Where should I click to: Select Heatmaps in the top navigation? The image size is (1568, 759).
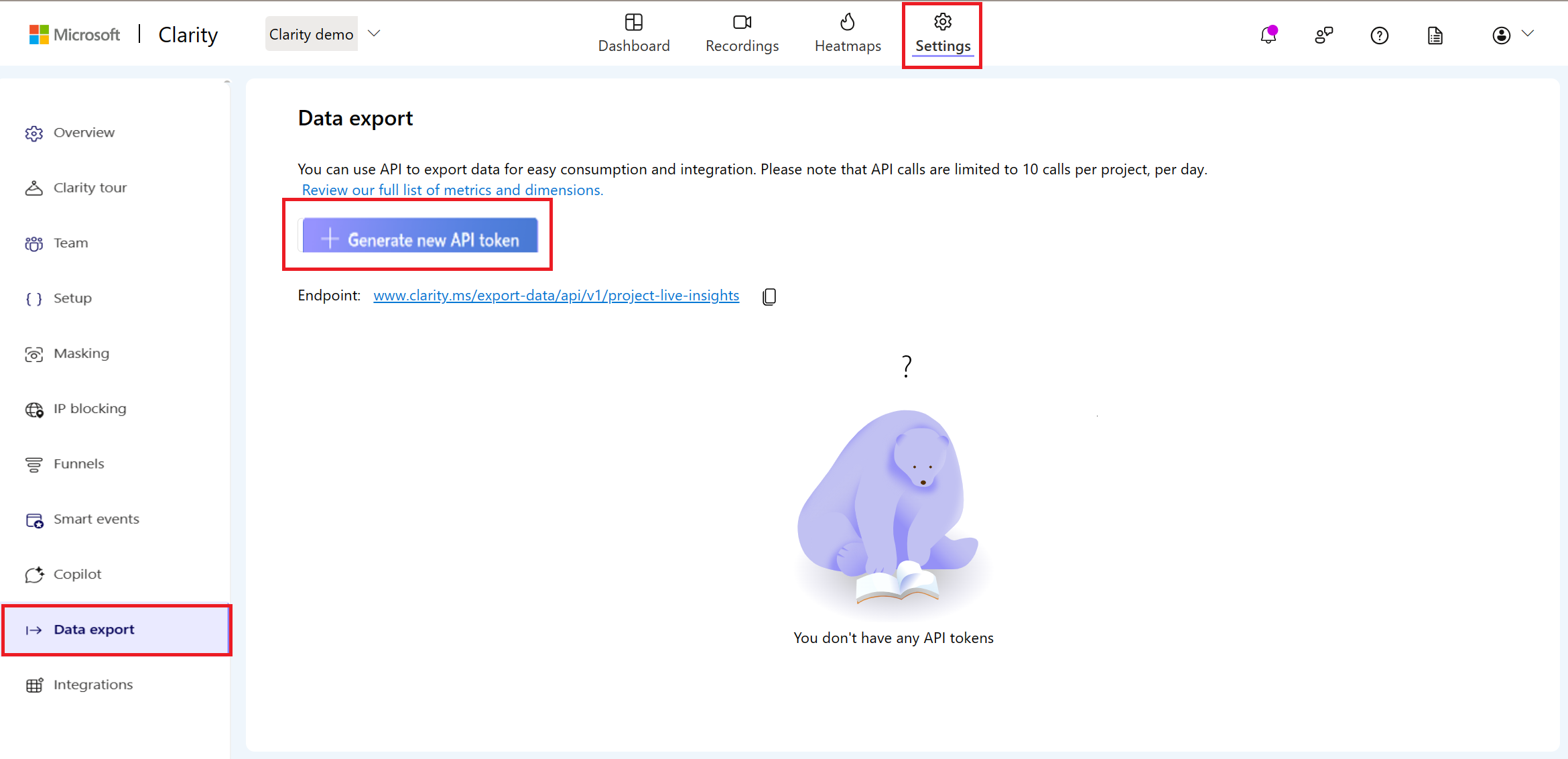(847, 34)
